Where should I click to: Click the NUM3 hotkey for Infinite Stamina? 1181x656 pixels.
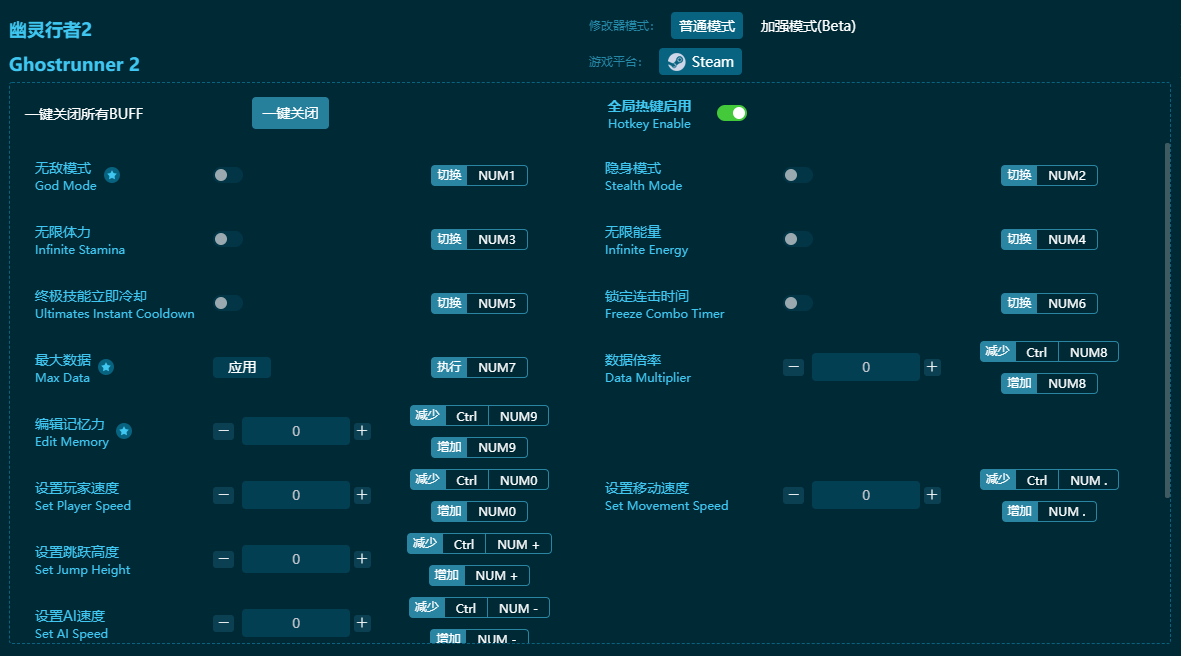(x=479, y=240)
